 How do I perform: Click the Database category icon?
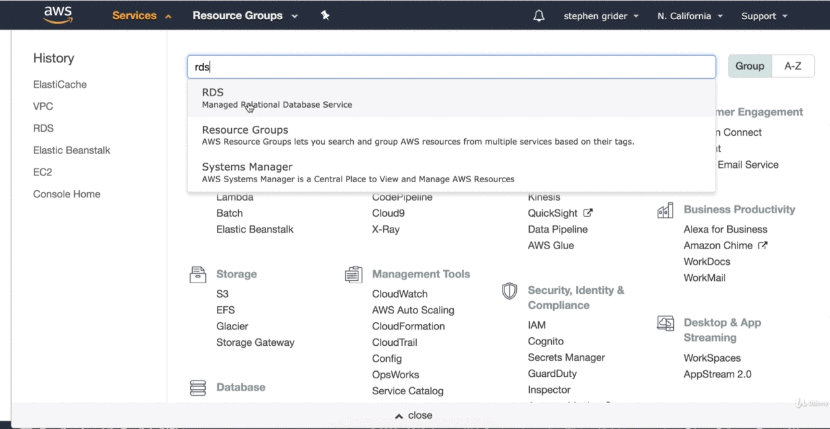tap(198, 387)
